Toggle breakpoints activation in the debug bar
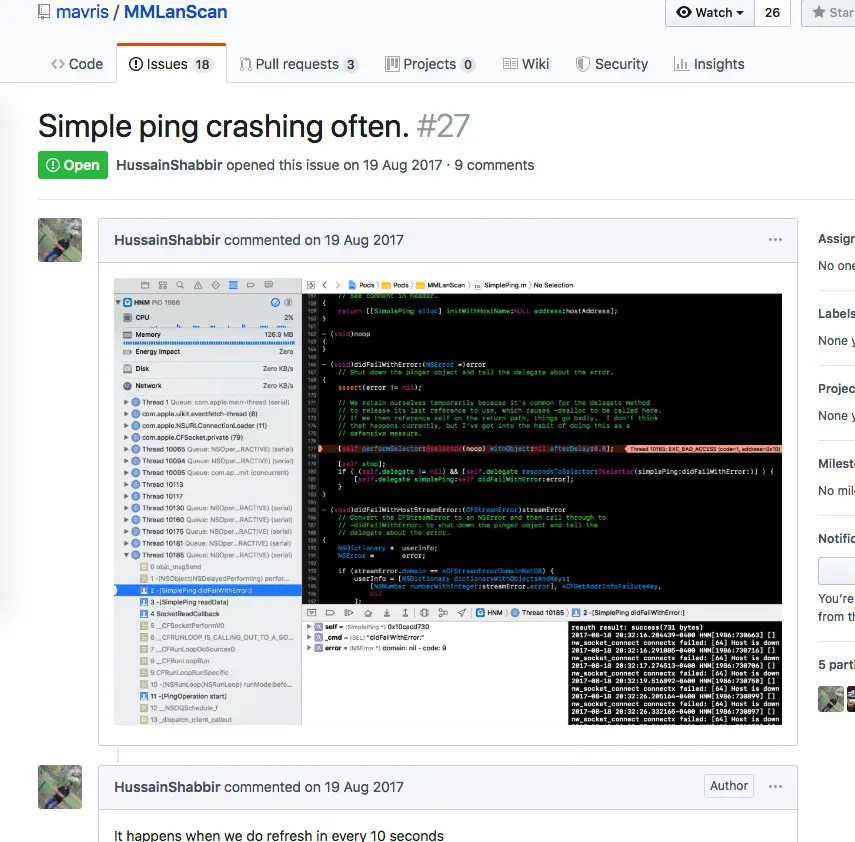Image resolution: width=855 pixels, height=842 pixels. [x=330, y=612]
